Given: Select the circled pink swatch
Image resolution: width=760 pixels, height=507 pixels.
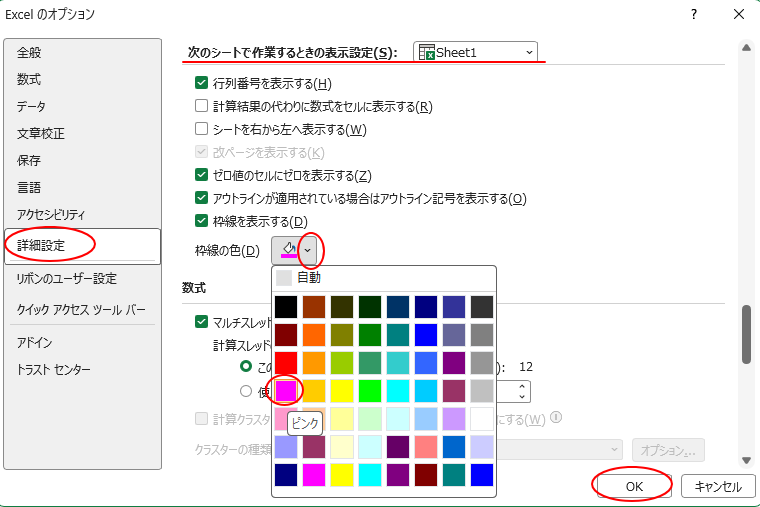Looking at the screenshot, I should (x=286, y=391).
